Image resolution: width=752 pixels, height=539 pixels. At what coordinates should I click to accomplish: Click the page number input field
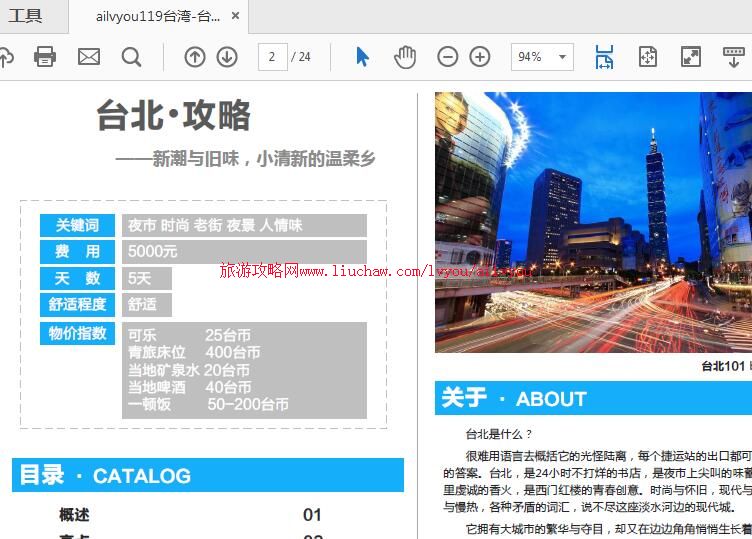click(x=272, y=57)
